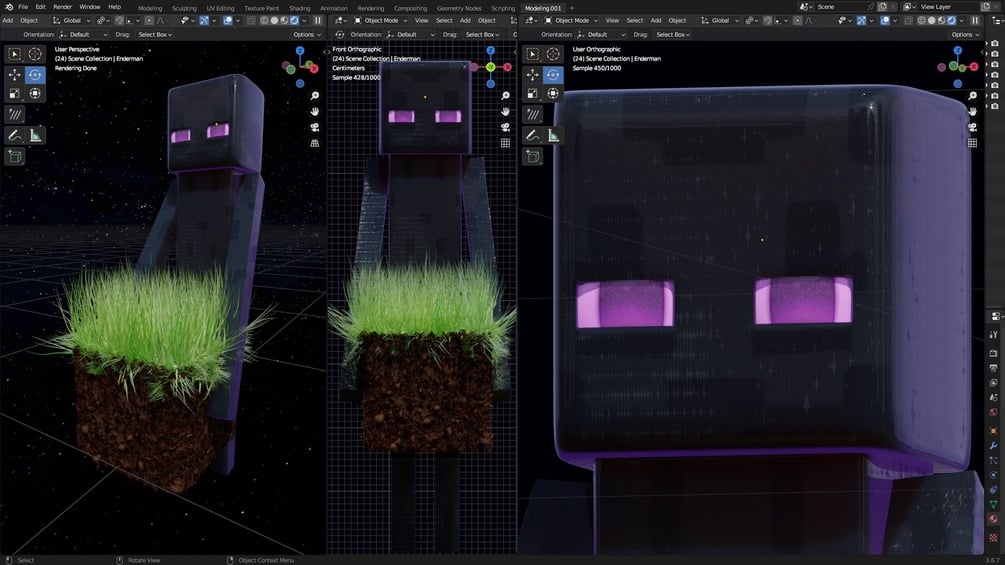Open the Render menu
Viewport: 1005px width, 565px height.
click(x=62, y=7)
